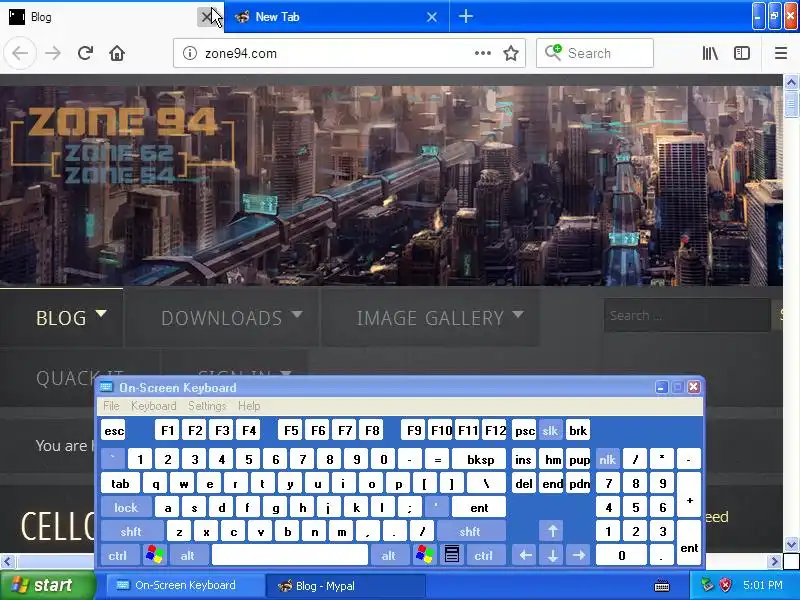Click horizontal scrollbar left arrow
The width and height of the screenshot is (800, 600).
pos(7,562)
